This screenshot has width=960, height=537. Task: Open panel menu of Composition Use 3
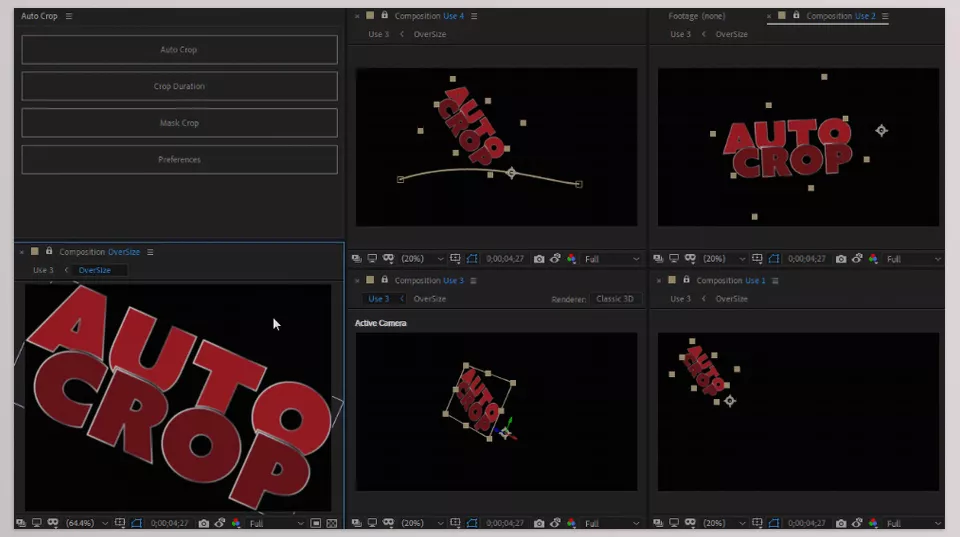click(473, 280)
